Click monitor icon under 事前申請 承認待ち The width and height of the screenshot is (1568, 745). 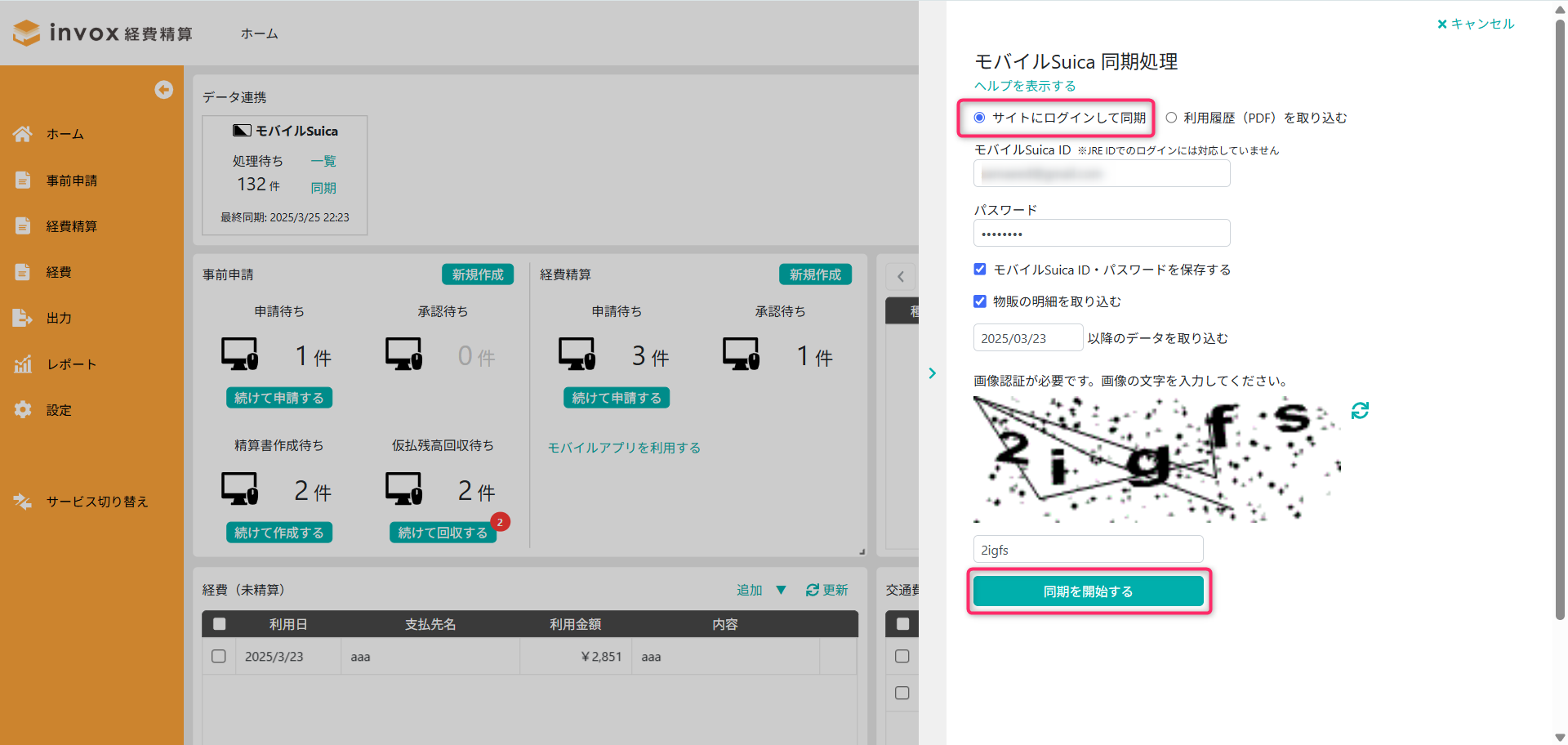pyautogui.click(x=404, y=354)
